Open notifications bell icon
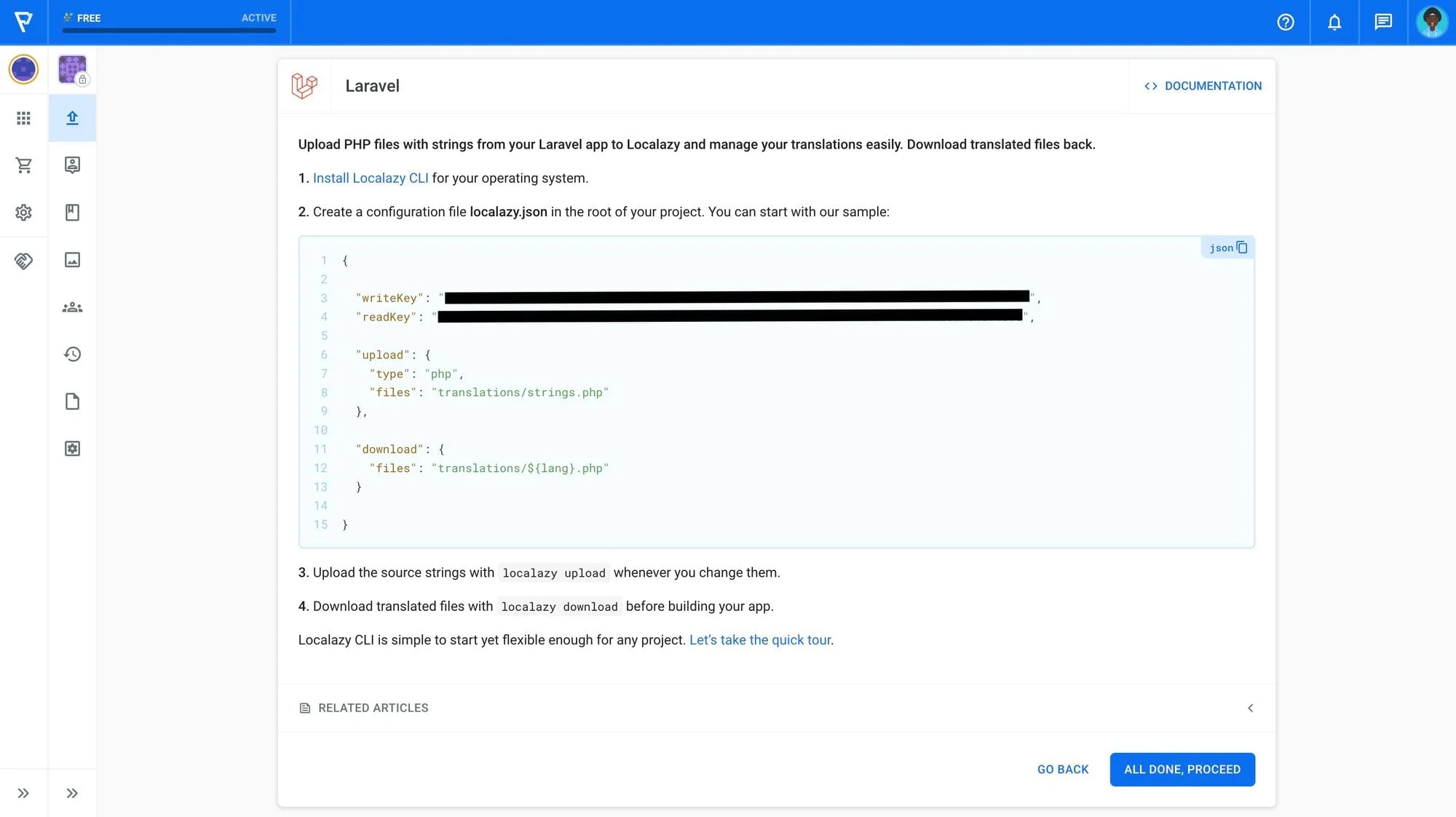Image resolution: width=1456 pixels, height=817 pixels. (x=1334, y=22)
